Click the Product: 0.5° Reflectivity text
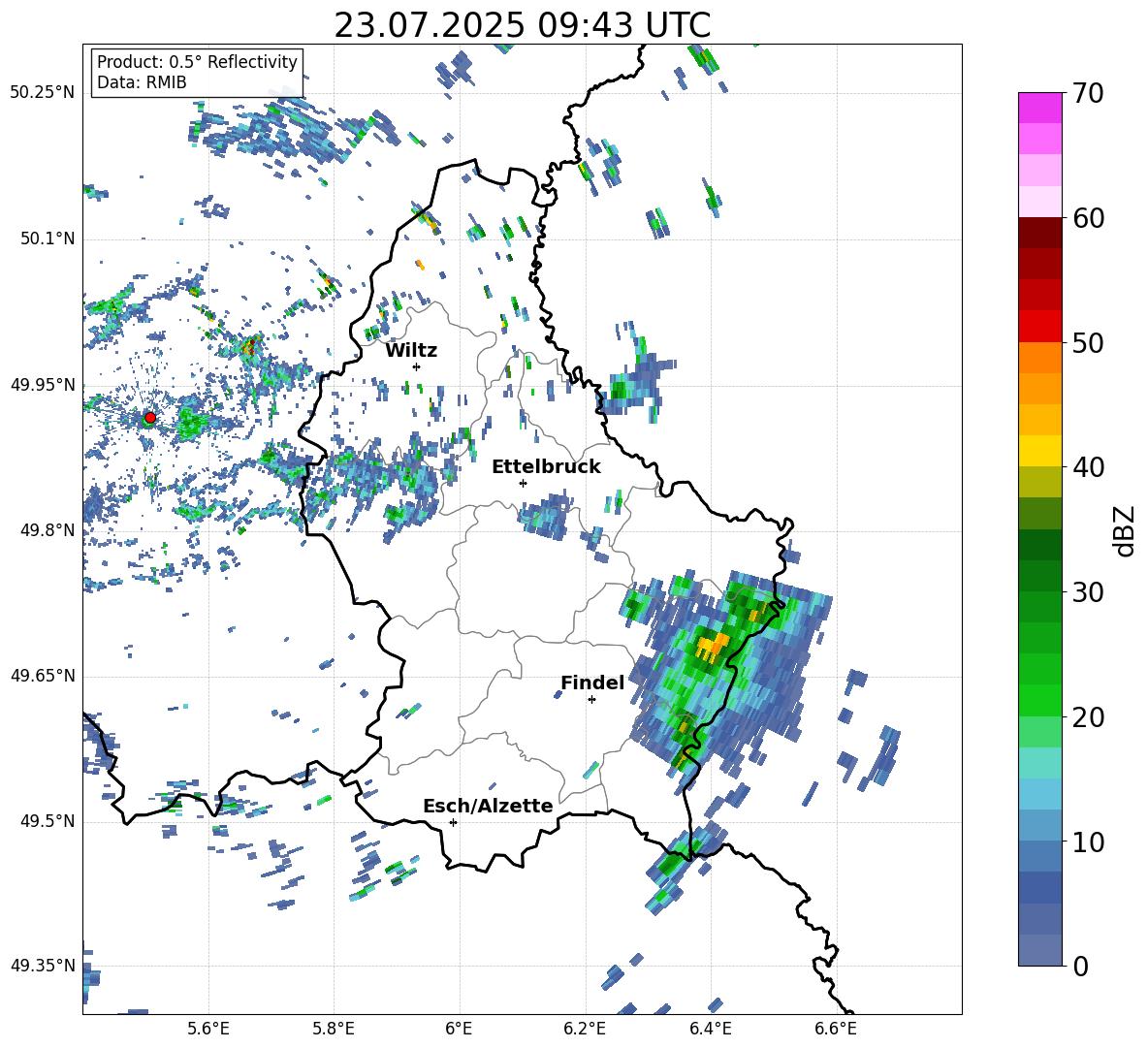Screen dimensions: 1148x1048 point(197,62)
